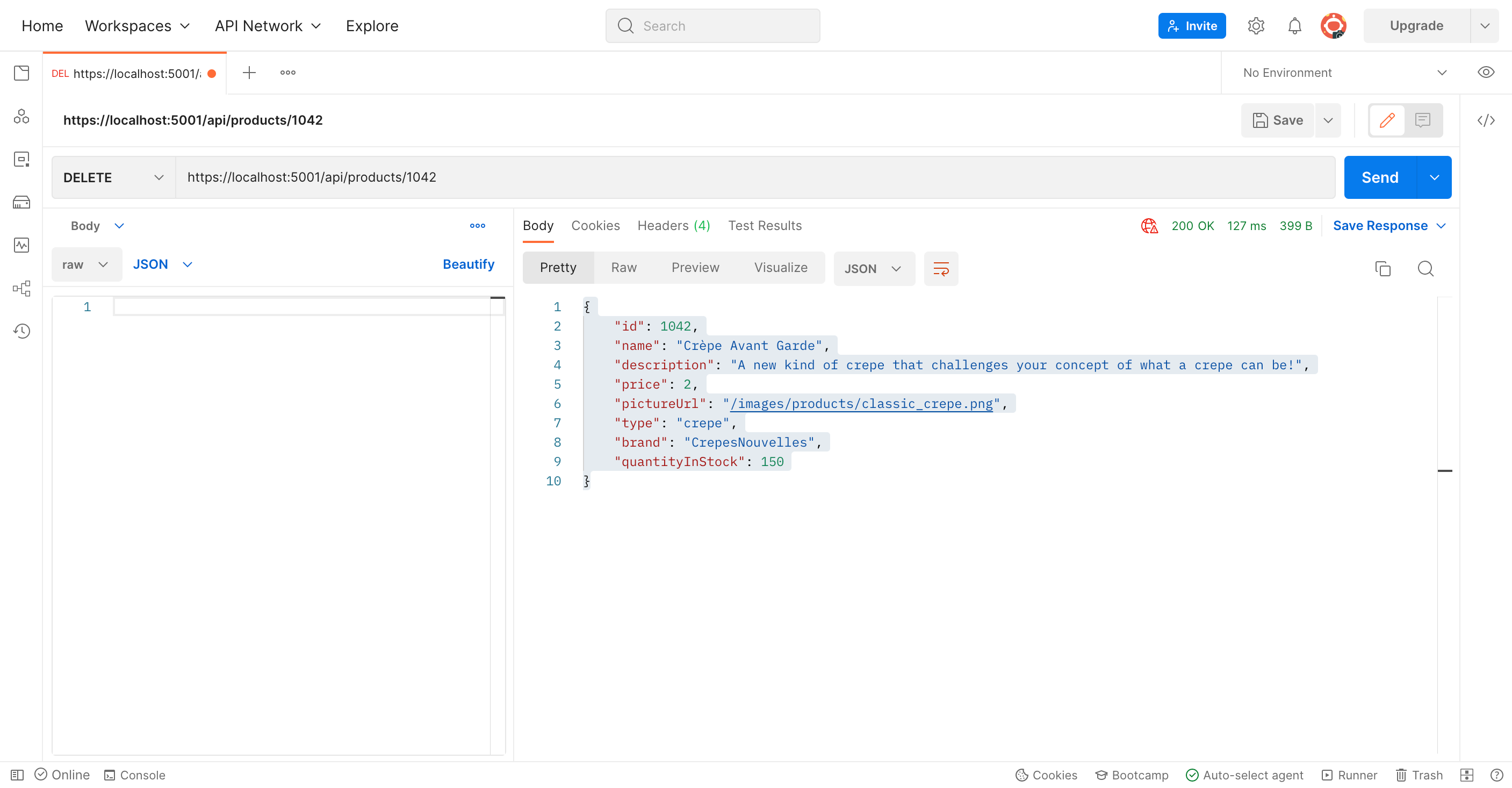This screenshot has width=1512, height=788.
Task: Switch to the response Headers tab
Action: [673, 225]
